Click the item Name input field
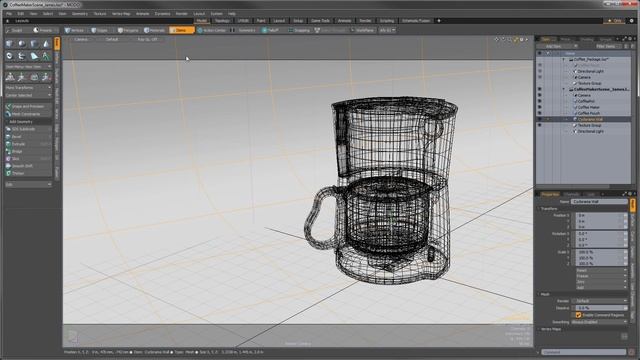The width and height of the screenshot is (640, 360). [599, 202]
